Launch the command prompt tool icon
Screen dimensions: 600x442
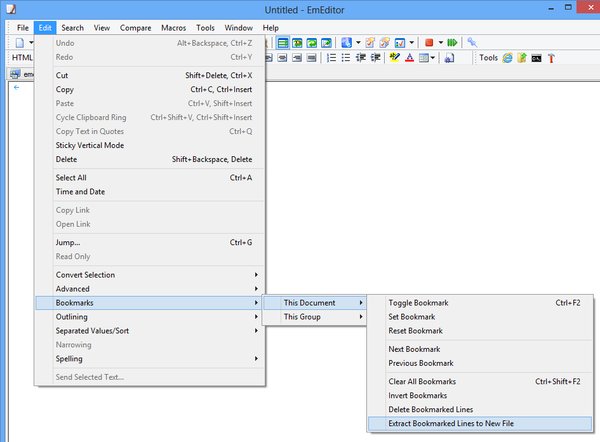tap(537, 58)
